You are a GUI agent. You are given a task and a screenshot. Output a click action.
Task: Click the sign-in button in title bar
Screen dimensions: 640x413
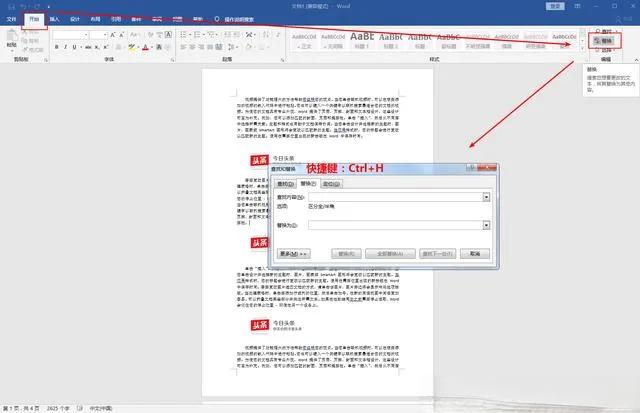pyautogui.click(x=555, y=6)
